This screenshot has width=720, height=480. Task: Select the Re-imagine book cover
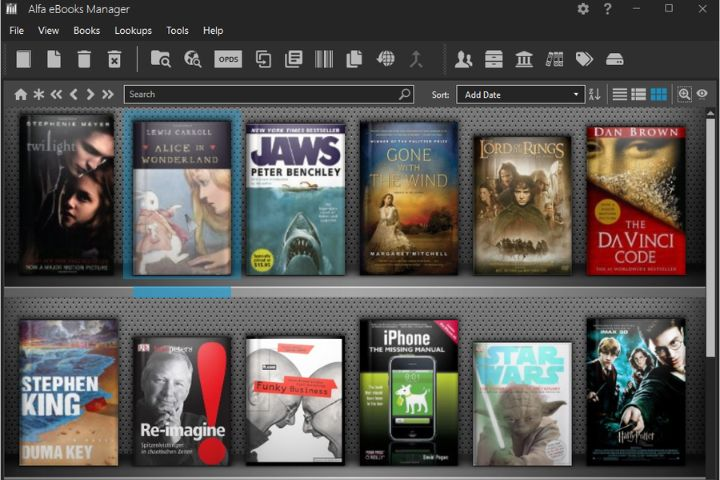click(x=182, y=401)
